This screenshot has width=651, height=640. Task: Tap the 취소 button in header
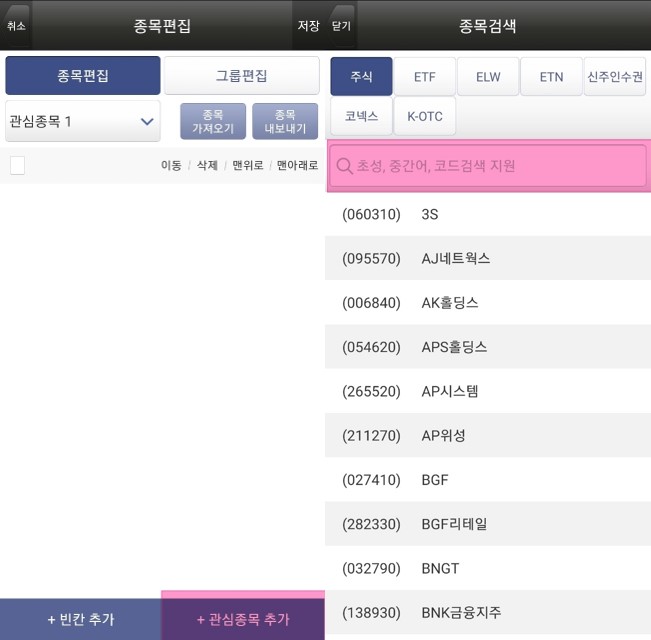click(x=16, y=26)
